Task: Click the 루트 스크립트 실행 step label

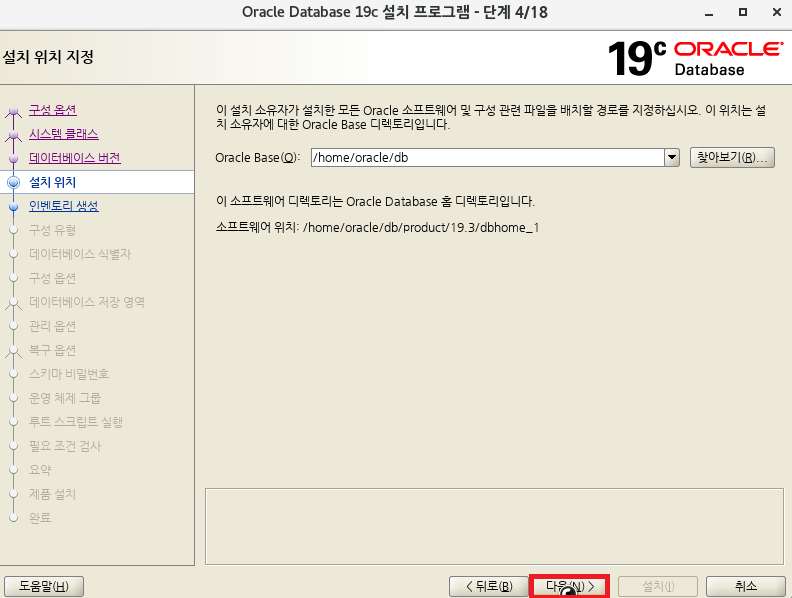Action: click(x=76, y=422)
